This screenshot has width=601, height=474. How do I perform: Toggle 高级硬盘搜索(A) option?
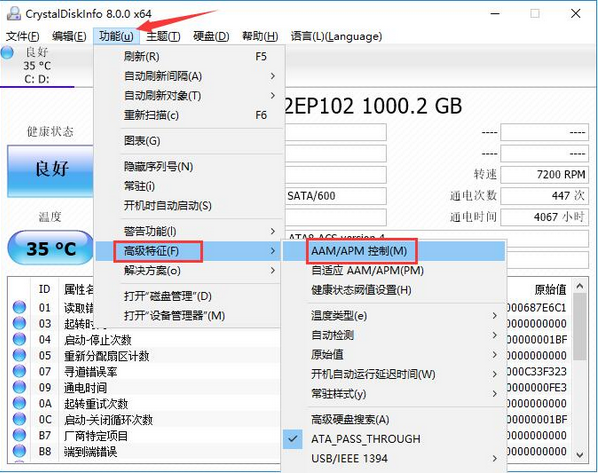click(x=394, y=419)
